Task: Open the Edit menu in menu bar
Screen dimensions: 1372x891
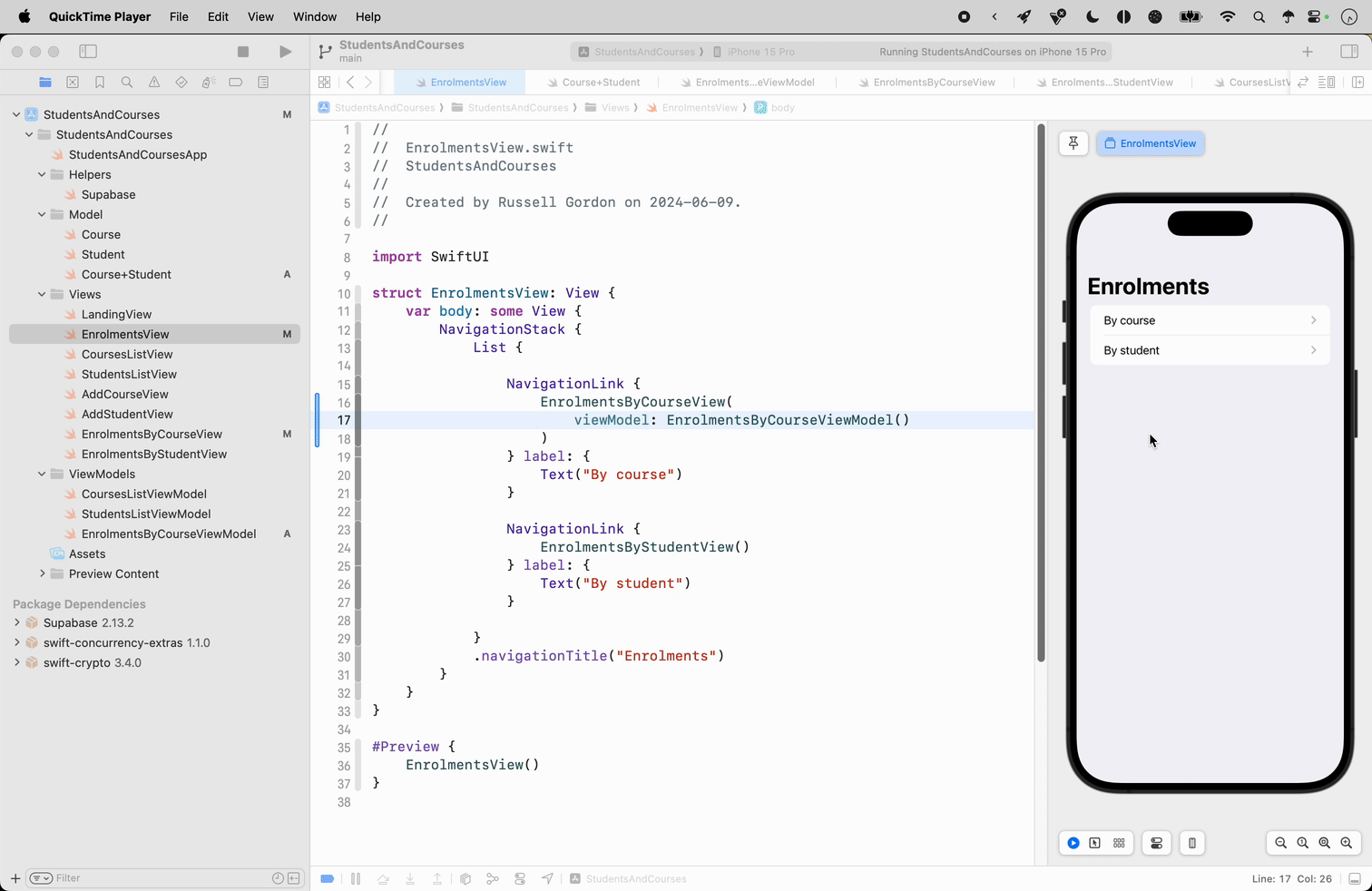Action: [218, 16]
